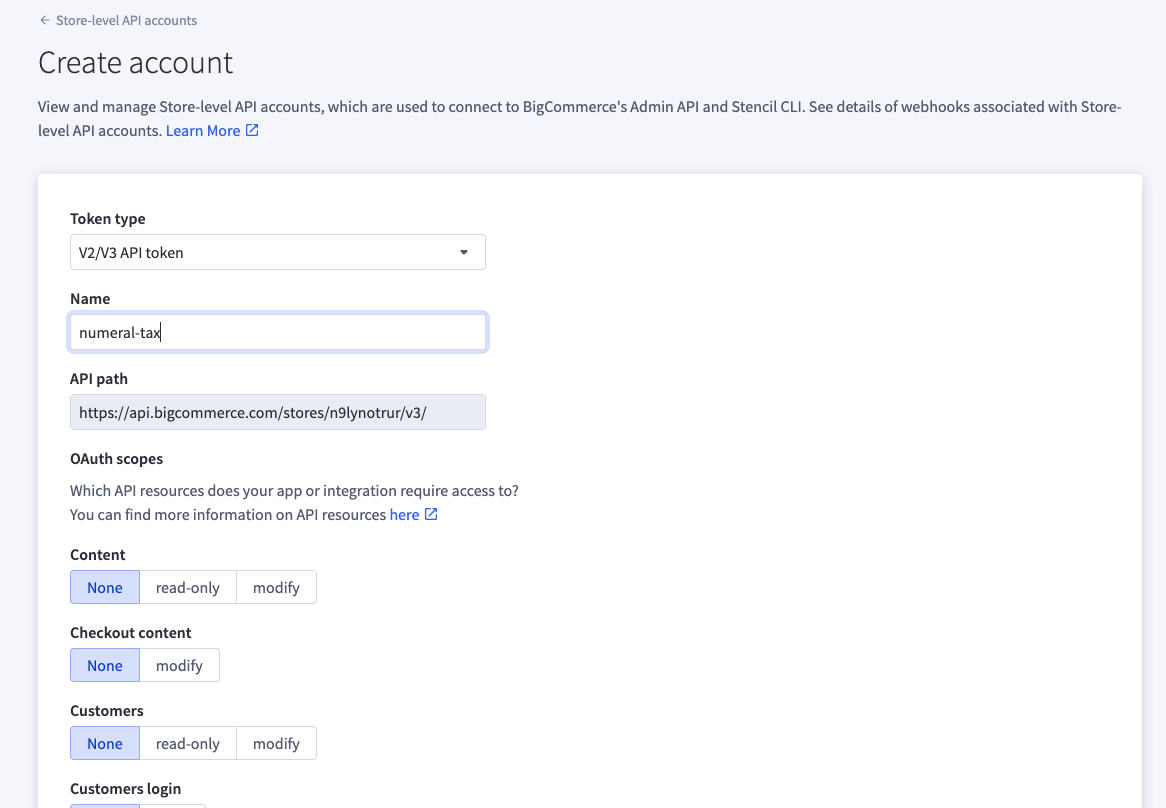Open the Token type dropdown
Screen dimensions: 1166x808
(277, 252)
